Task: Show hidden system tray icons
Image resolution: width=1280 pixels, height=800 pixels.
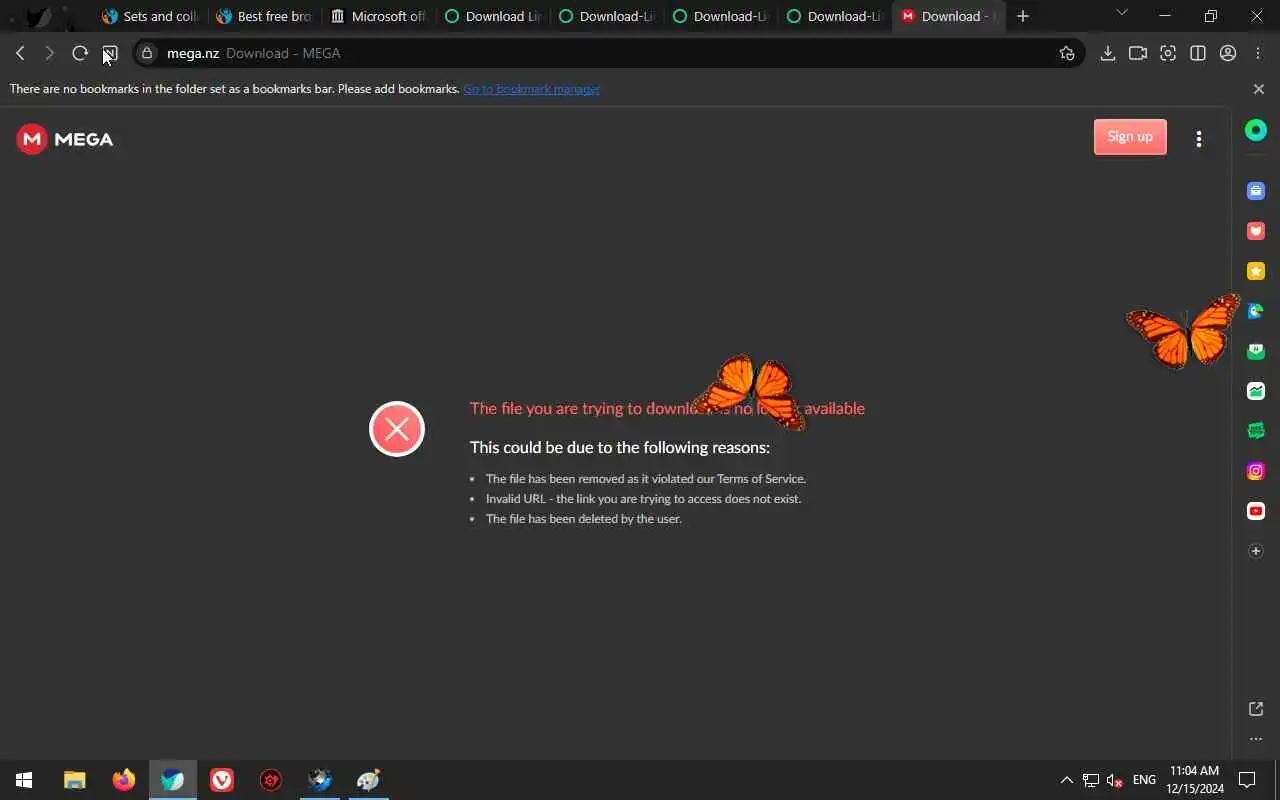Action: [1066, 780]
